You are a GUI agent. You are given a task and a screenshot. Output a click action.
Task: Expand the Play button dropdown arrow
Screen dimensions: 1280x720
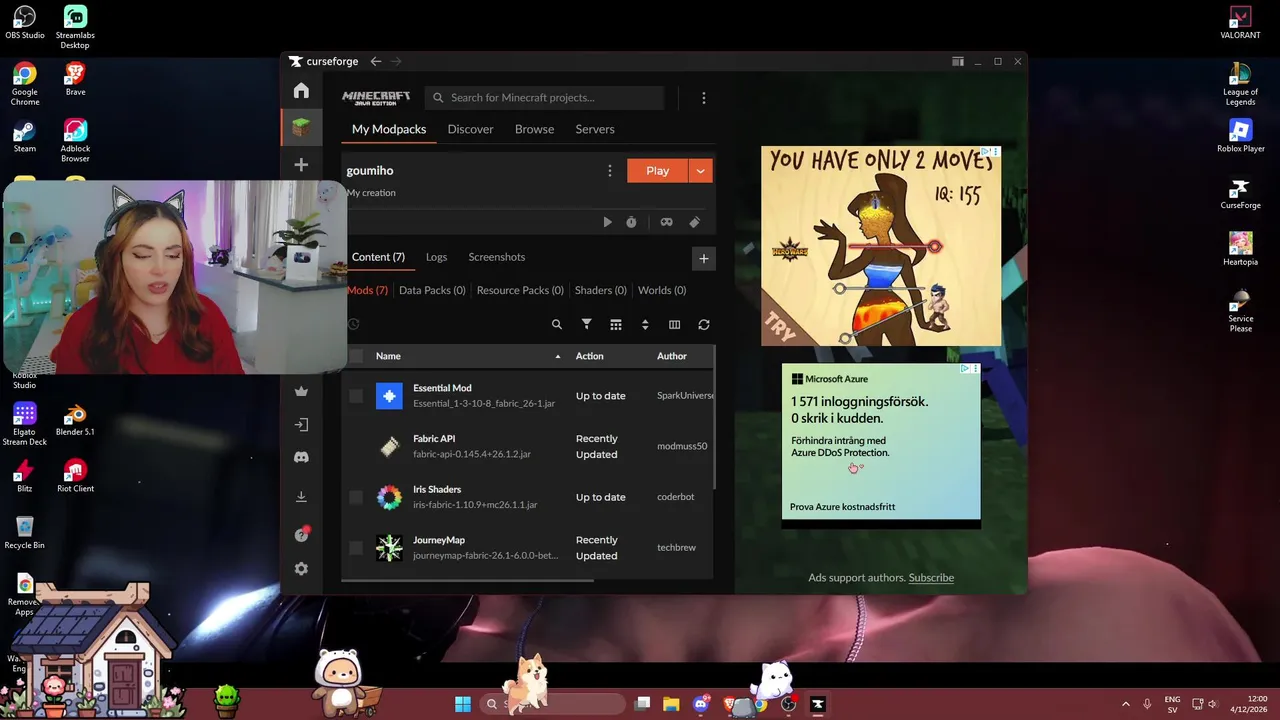pyautogui.click(x=700, y=171)
